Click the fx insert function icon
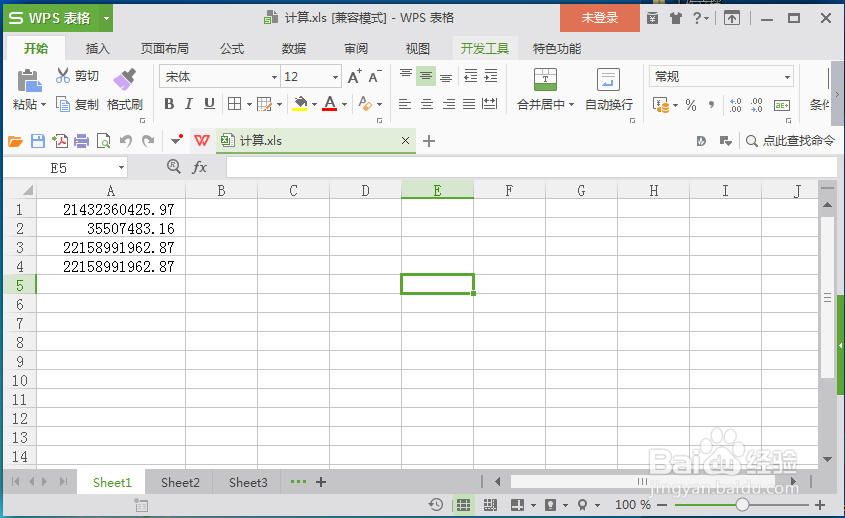The width and height of the screenshot is (845, 518). pos(199,167)
